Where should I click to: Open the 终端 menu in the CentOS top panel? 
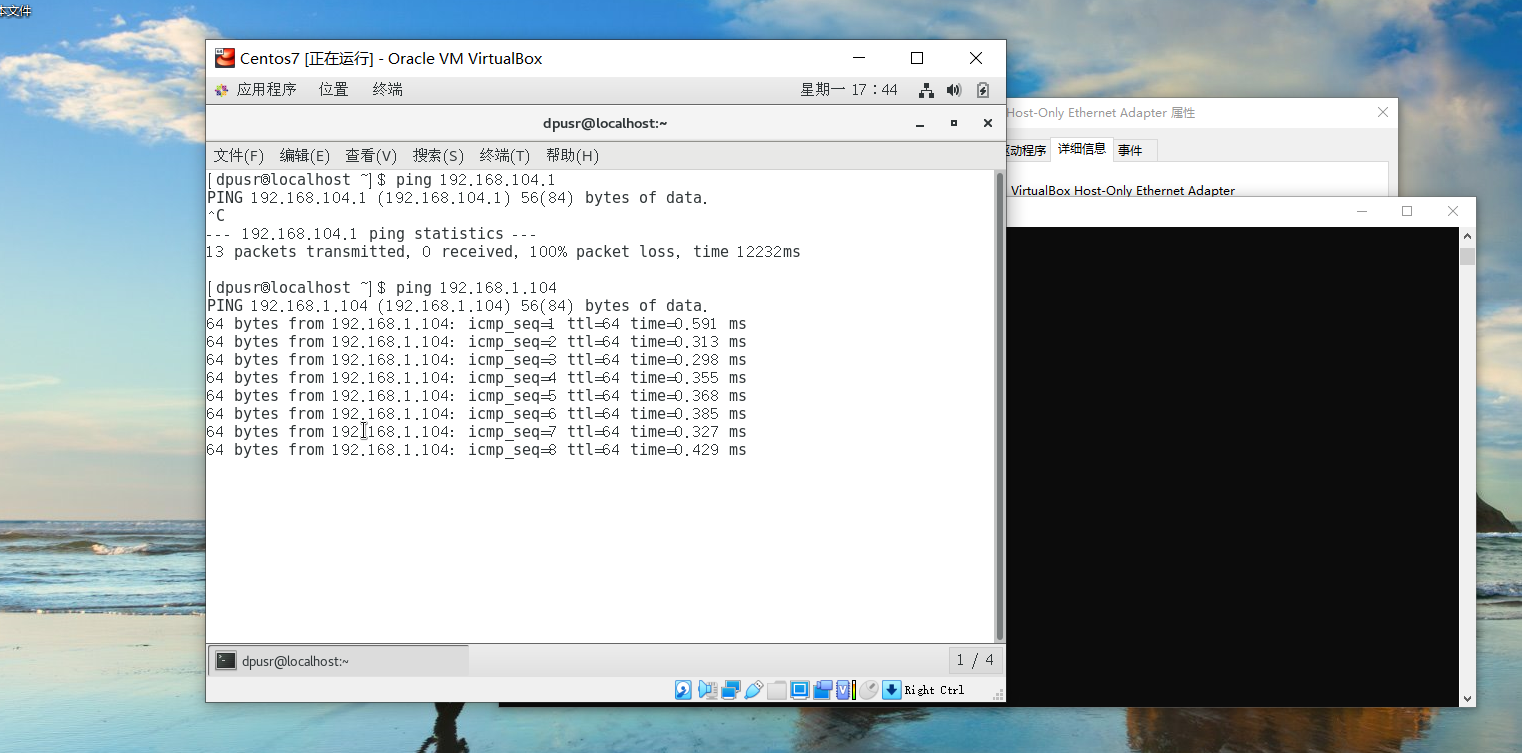click(x=388, y=90)
